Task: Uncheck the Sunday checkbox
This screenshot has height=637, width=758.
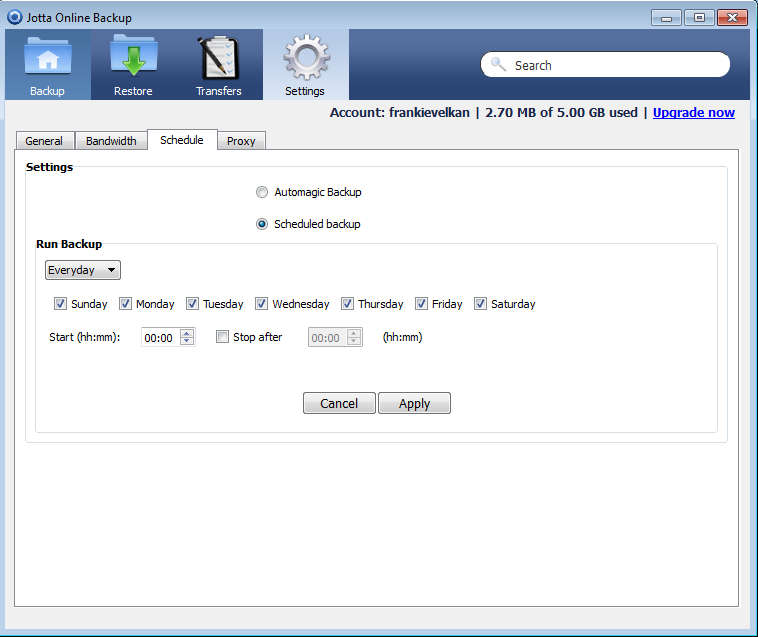Action: (60, 304)
